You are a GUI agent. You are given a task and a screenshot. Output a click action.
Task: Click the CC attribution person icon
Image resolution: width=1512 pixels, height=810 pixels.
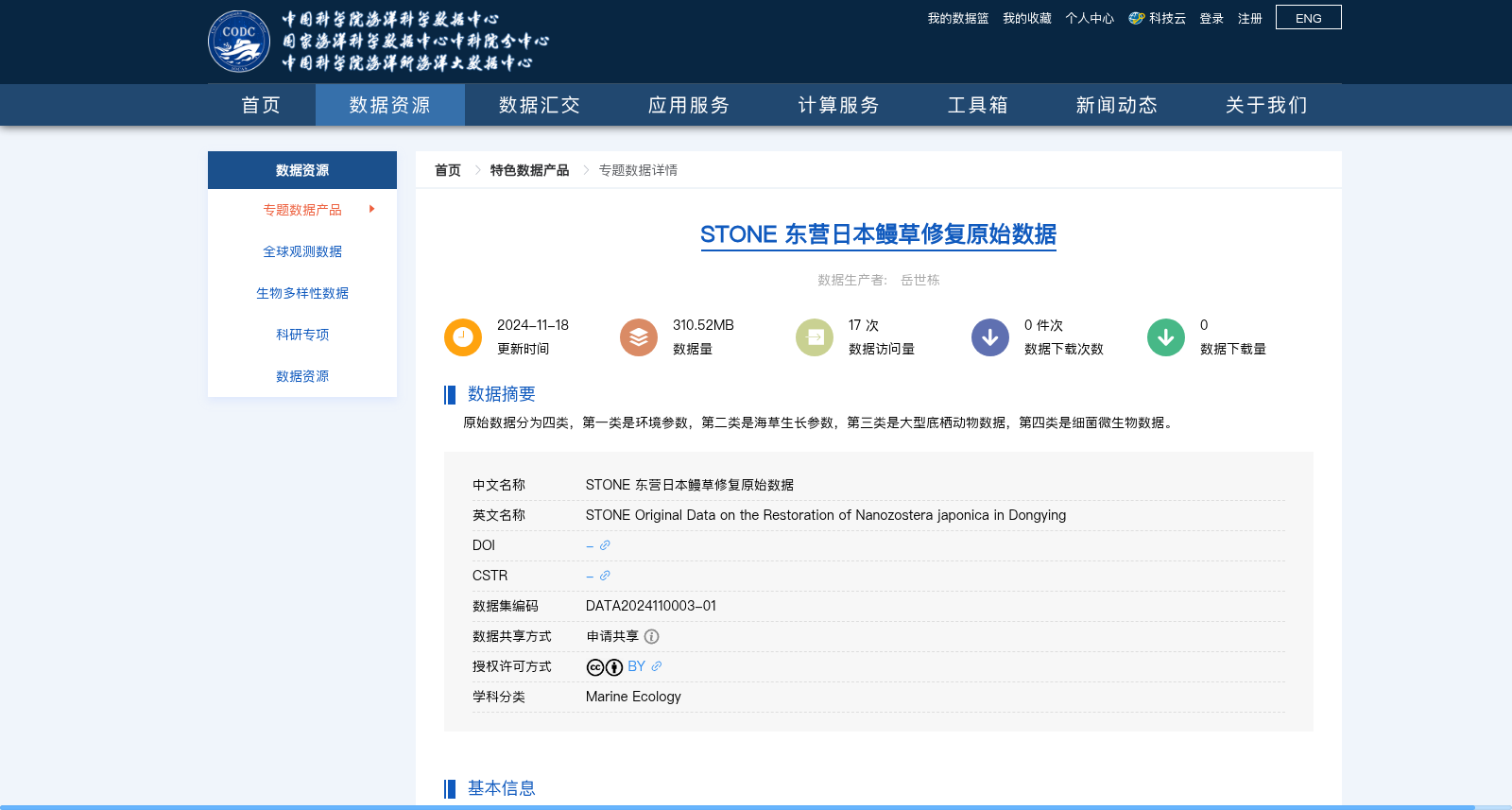click(614, 667)
